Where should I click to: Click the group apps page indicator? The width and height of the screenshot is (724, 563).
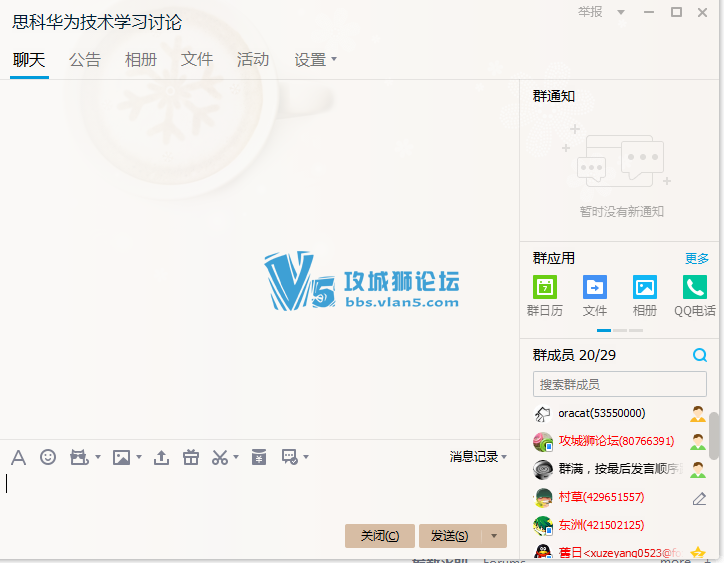pos(620,330)
